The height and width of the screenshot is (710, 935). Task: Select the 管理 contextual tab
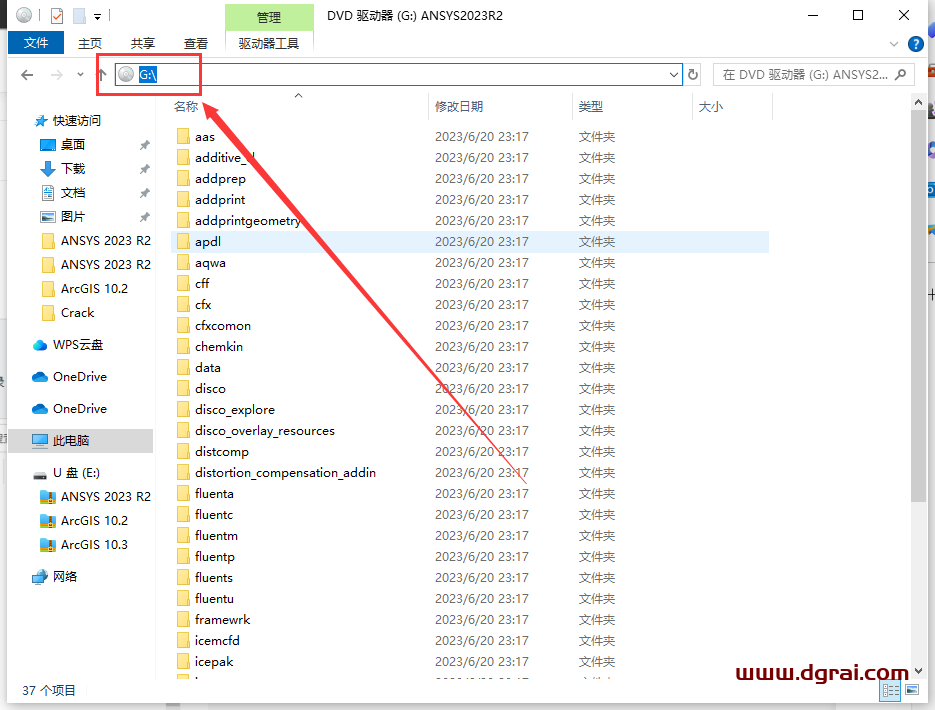point(269,17)
